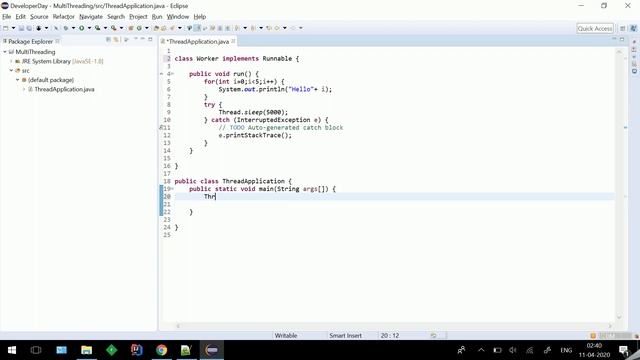Screen dimensions: 640x360
Task: Select the src folder
Action: (25, 71)
